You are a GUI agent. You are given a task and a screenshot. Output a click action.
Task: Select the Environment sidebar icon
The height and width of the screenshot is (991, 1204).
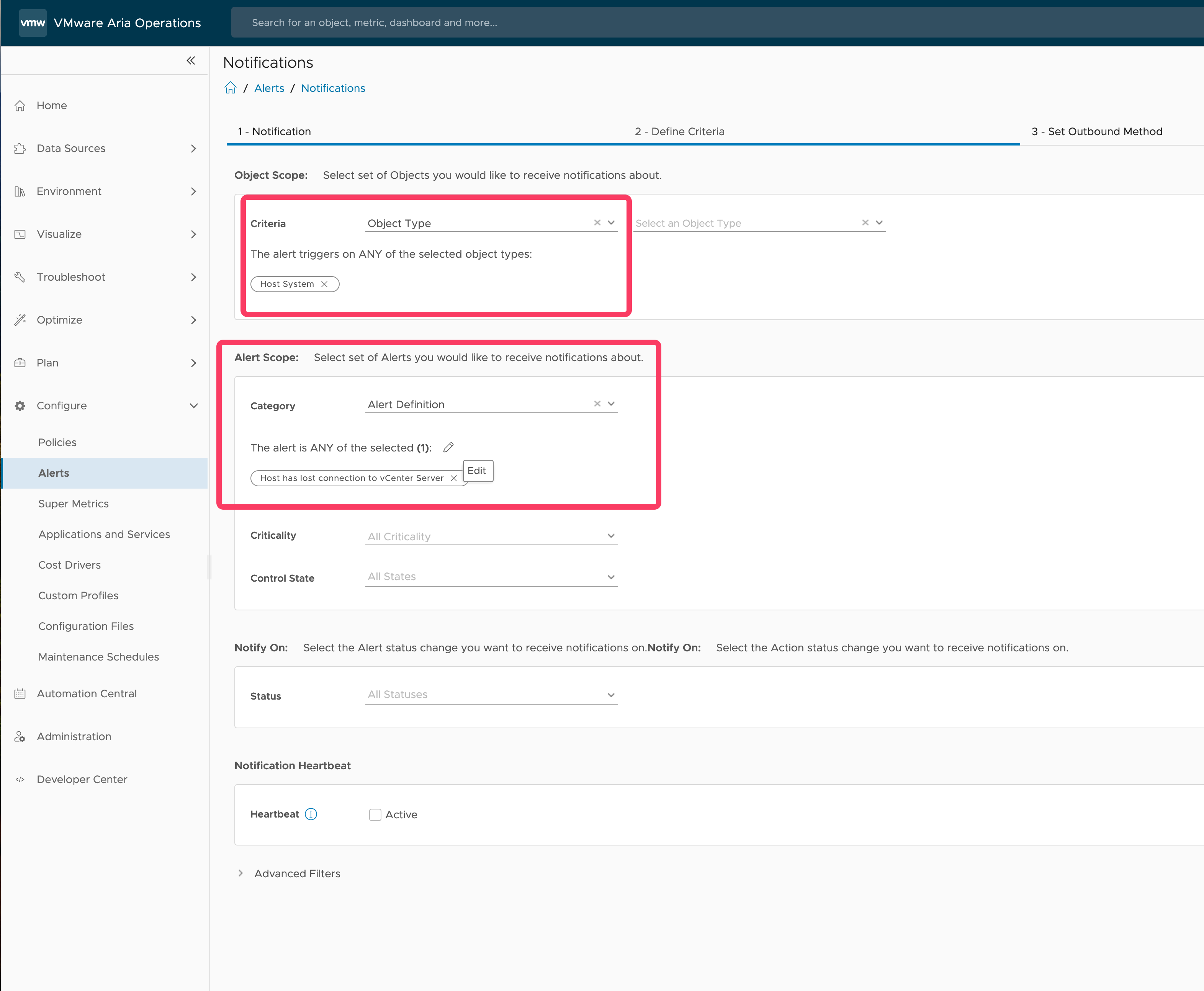[x=20, y=191]
